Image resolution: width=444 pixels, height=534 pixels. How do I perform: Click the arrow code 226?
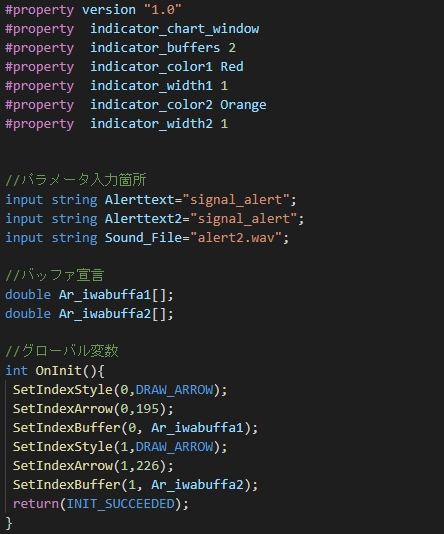point(147,466)
